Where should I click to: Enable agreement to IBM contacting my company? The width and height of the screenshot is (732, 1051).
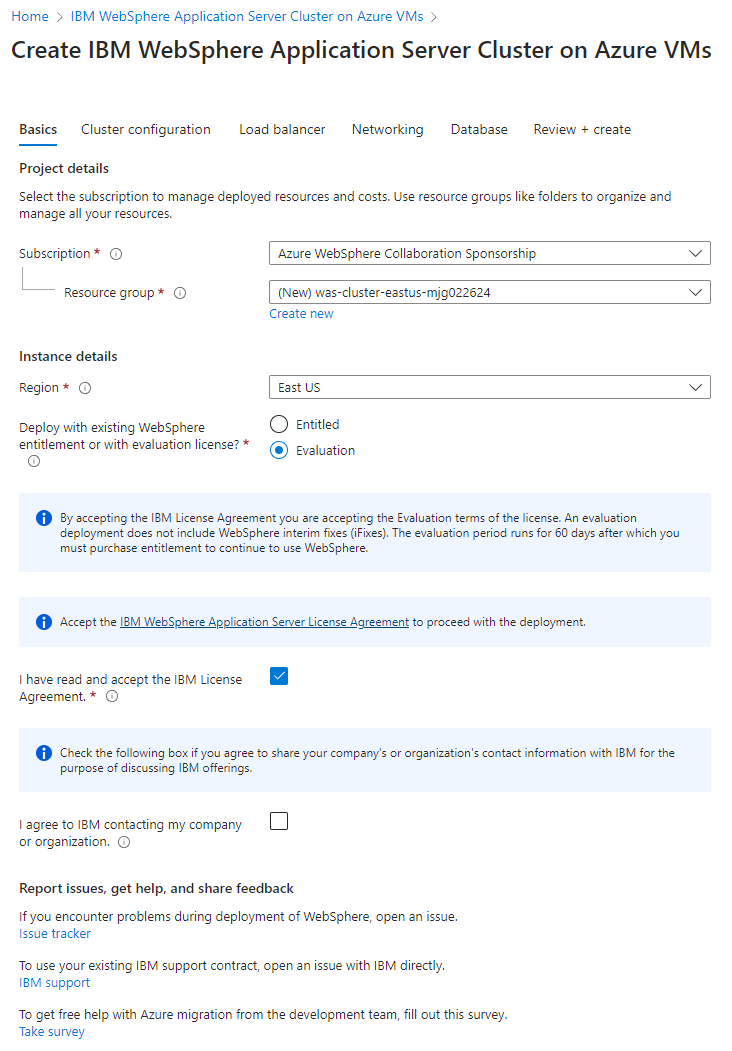(x=279, y=820)
